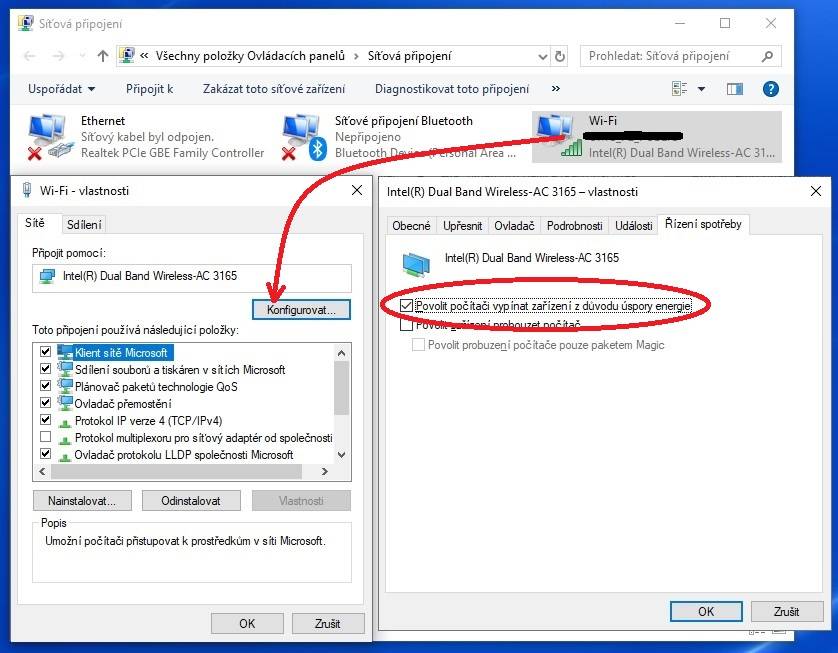This screenshot has width=838, height=653.
Task: Click the Intel Wireless-AC 3165 device icon
Action: click(x=416, y=264)
